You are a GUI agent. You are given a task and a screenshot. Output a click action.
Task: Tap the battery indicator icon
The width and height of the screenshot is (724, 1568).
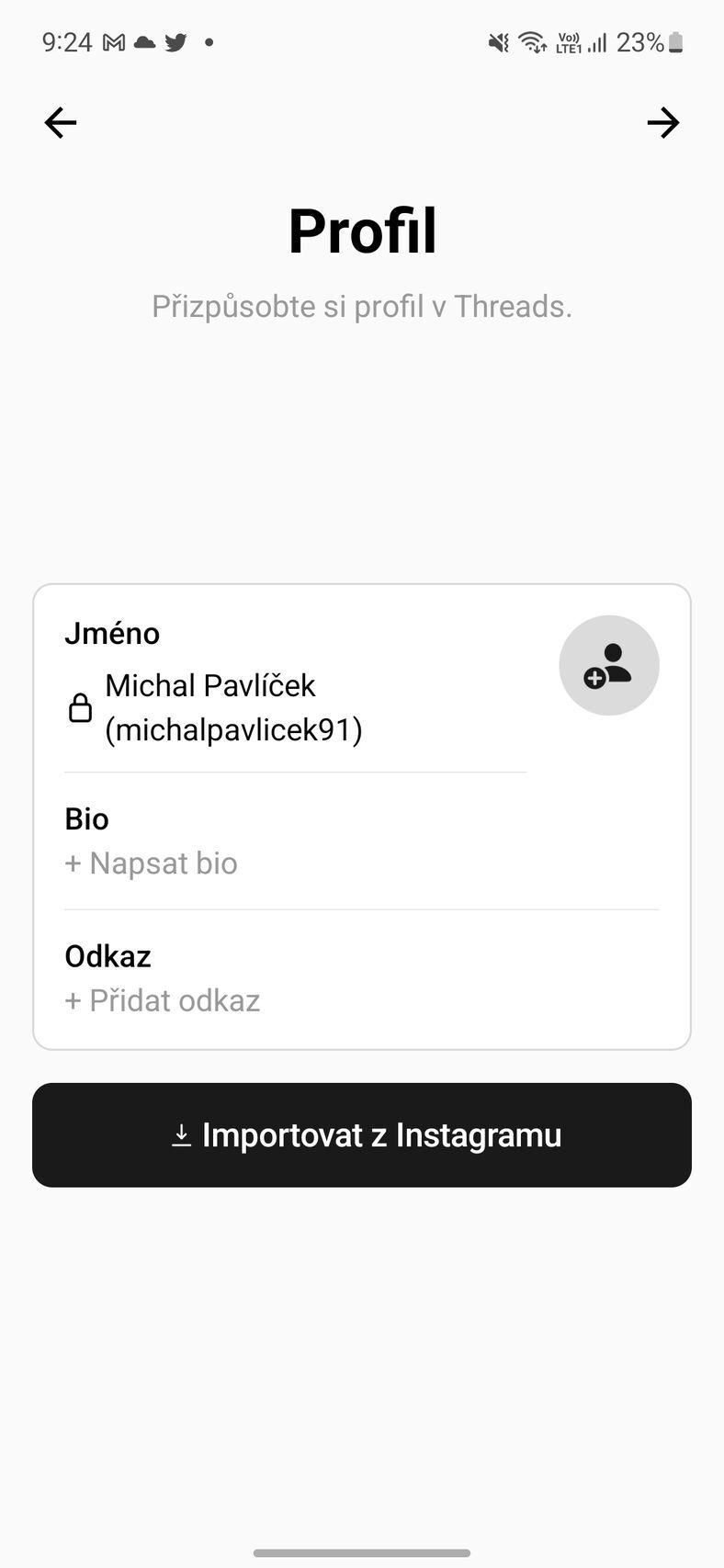point(676,42)
